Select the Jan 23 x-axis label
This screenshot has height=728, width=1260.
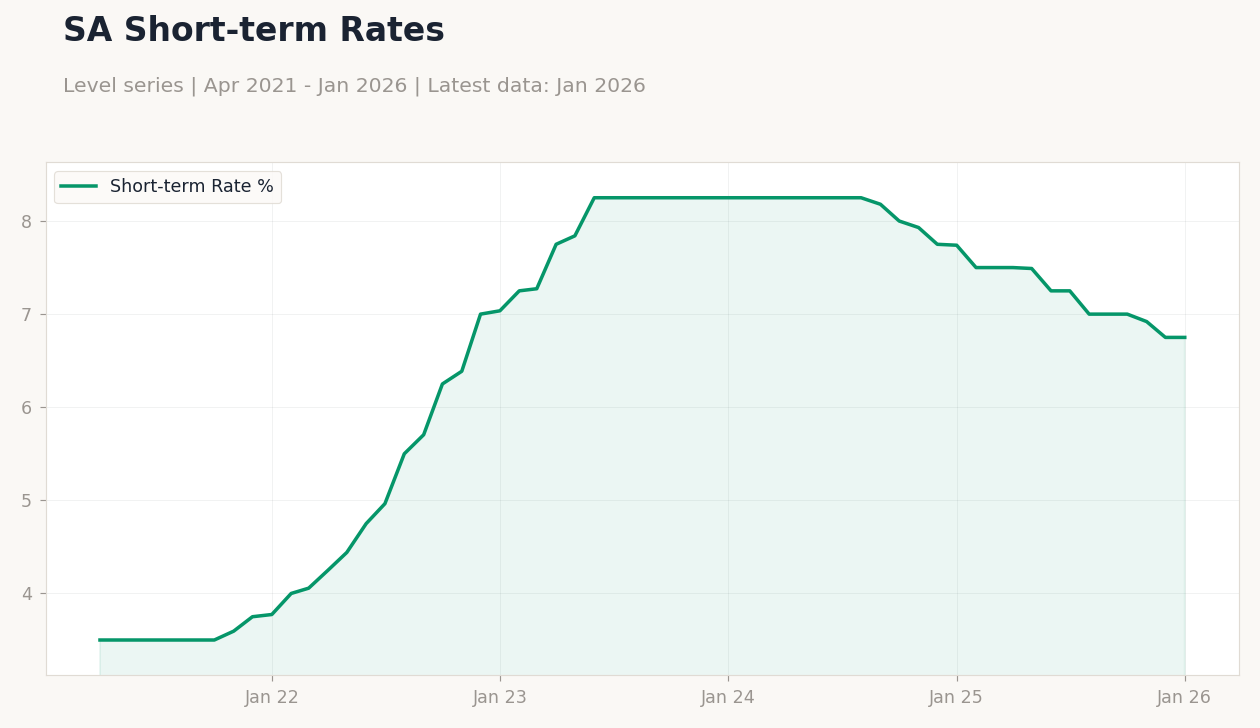pyautogui.click(x=500, y=698)
